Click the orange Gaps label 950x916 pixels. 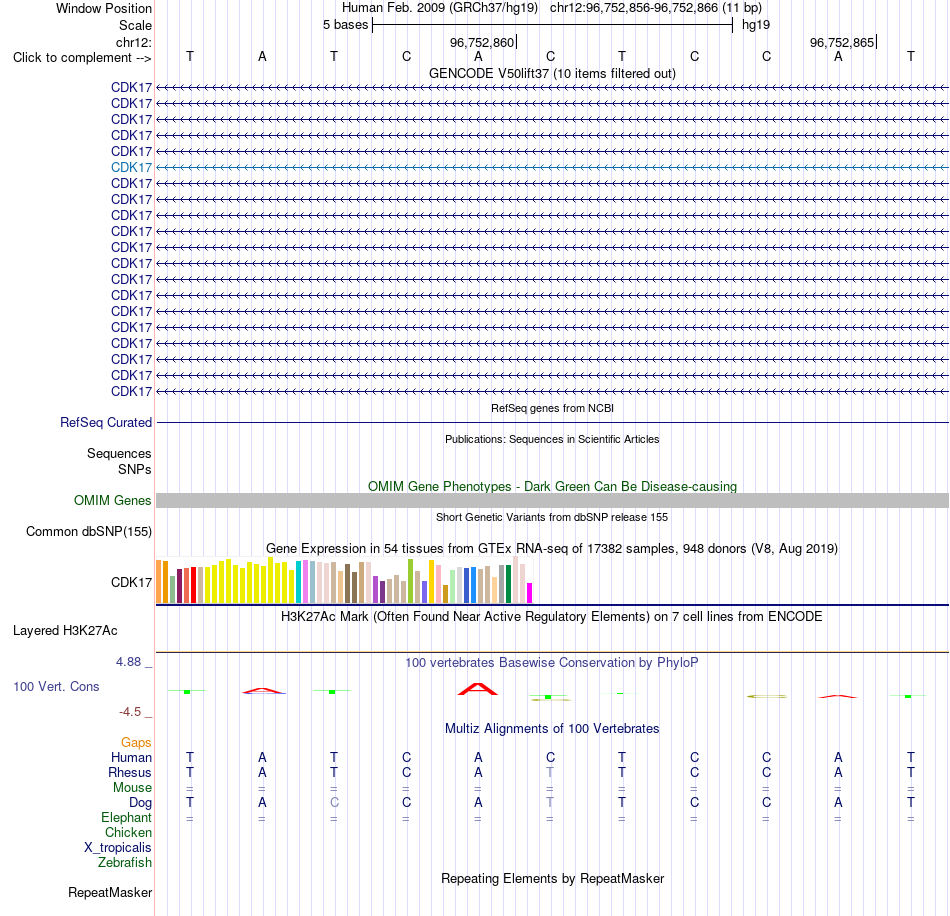136,743
